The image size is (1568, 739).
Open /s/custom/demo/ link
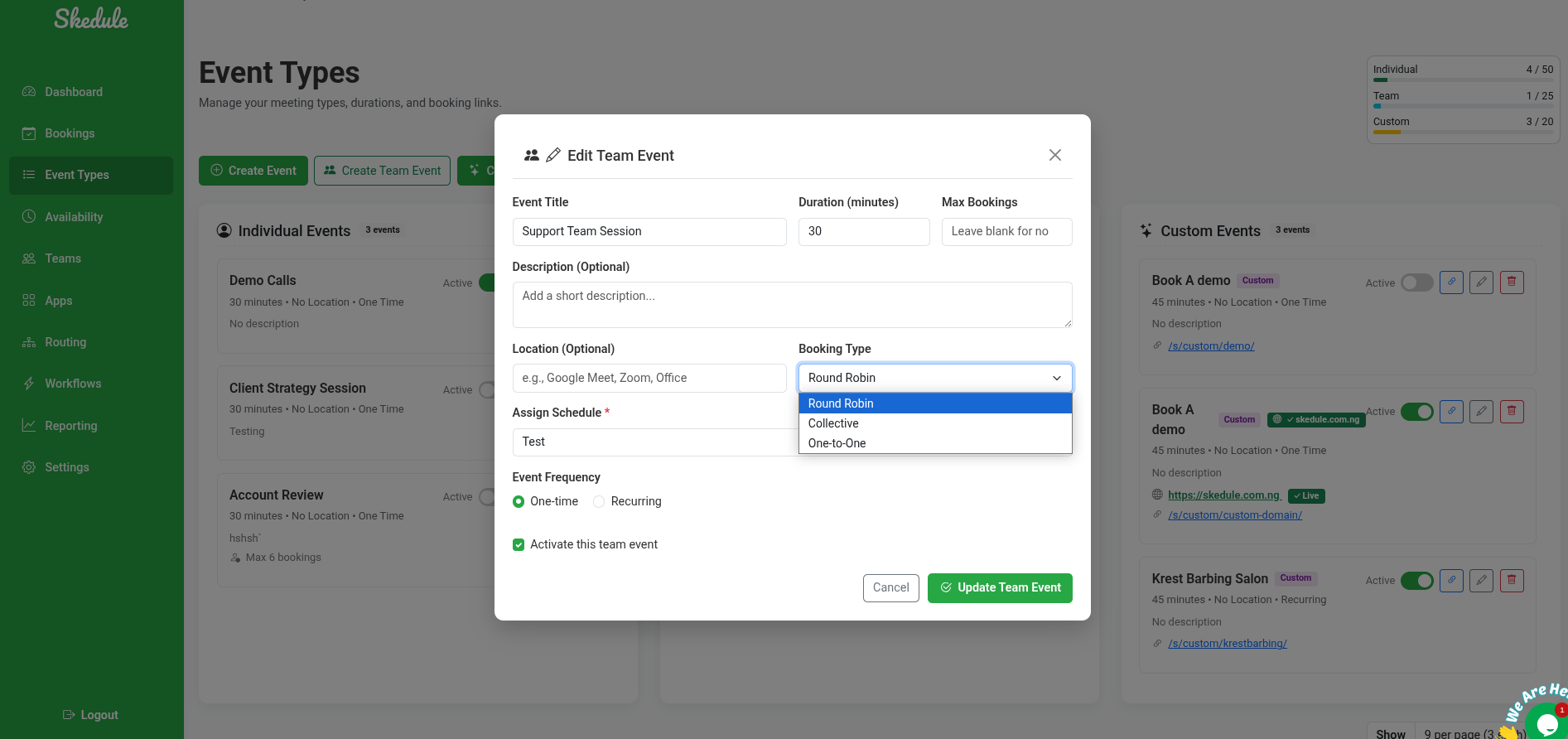point(1211,346)
